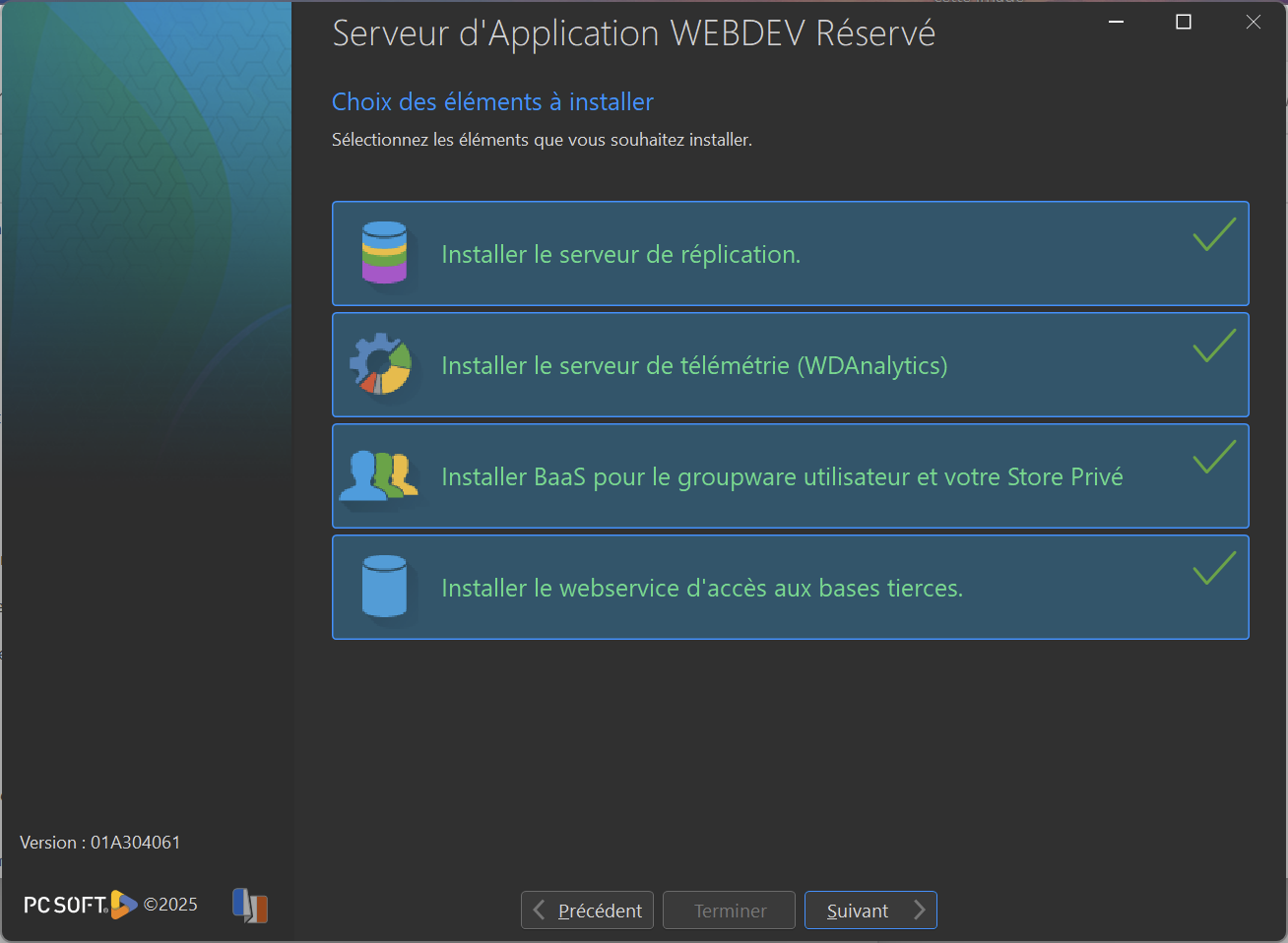Click the 'Serveur d'Application WEBDEV Réservé' title
The width and height of the screenshot is (1288, 943).
634,33
